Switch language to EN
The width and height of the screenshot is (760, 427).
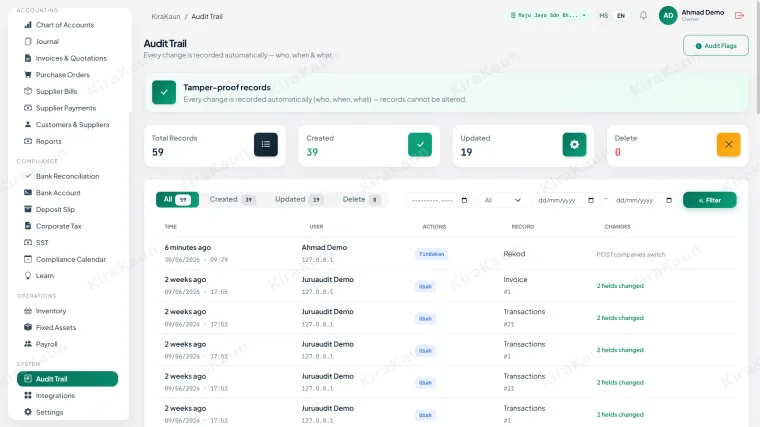tap(621, 16)
